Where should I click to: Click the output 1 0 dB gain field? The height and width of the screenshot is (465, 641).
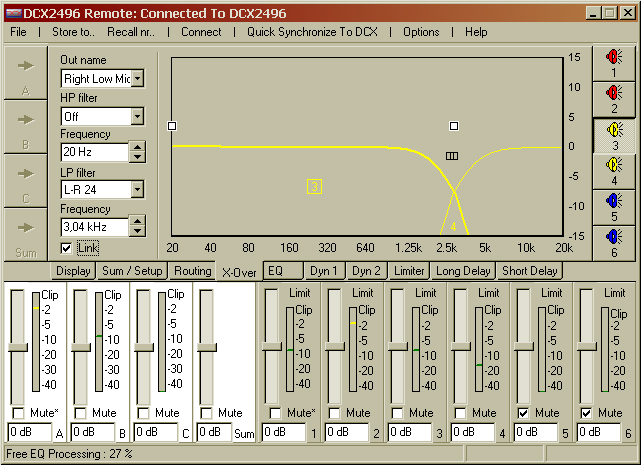point(284,432)
